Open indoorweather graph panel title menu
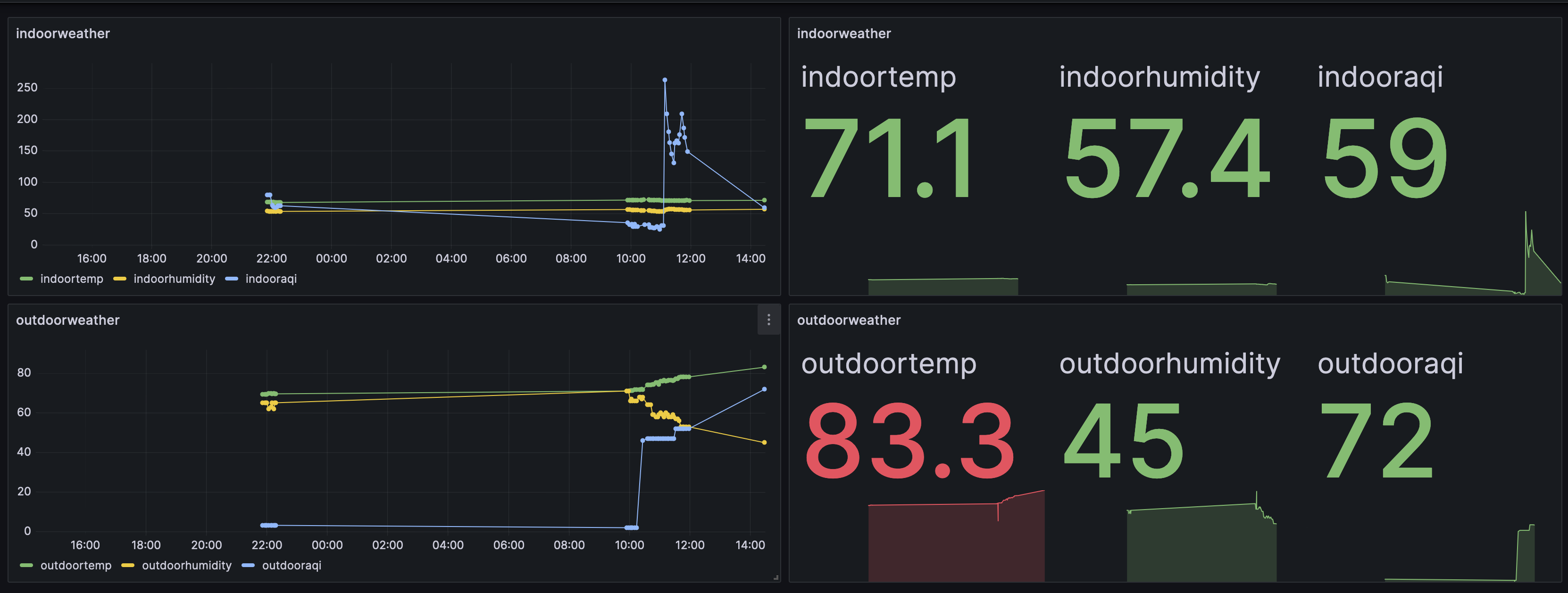Image resolution: width=1568 pixels, height=593 pixels. click(63, 33)
